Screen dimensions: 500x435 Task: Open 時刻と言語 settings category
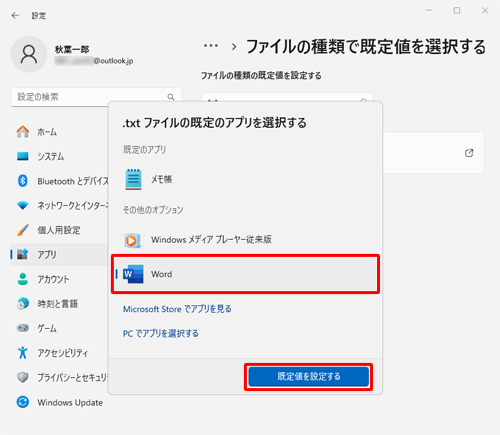point(59,304)
